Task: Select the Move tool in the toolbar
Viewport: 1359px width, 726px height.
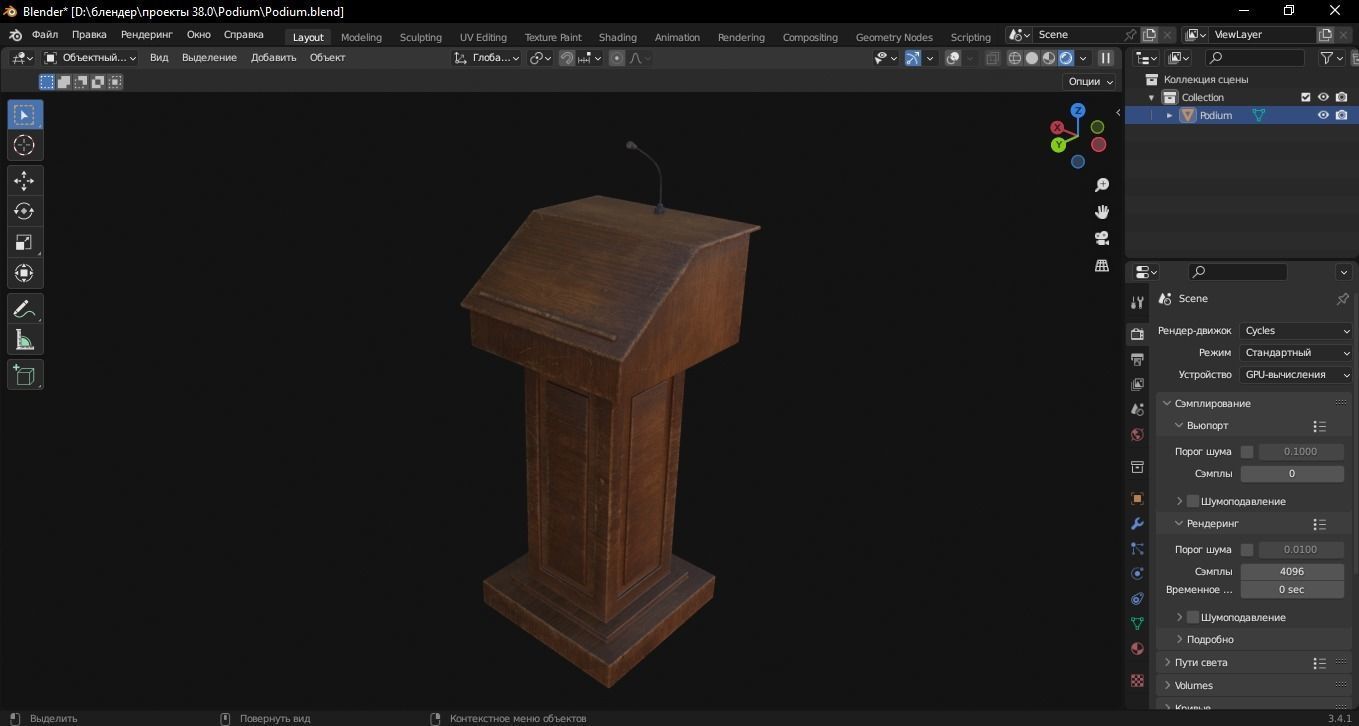Action: pyautogui.click(x=24, y=181)
